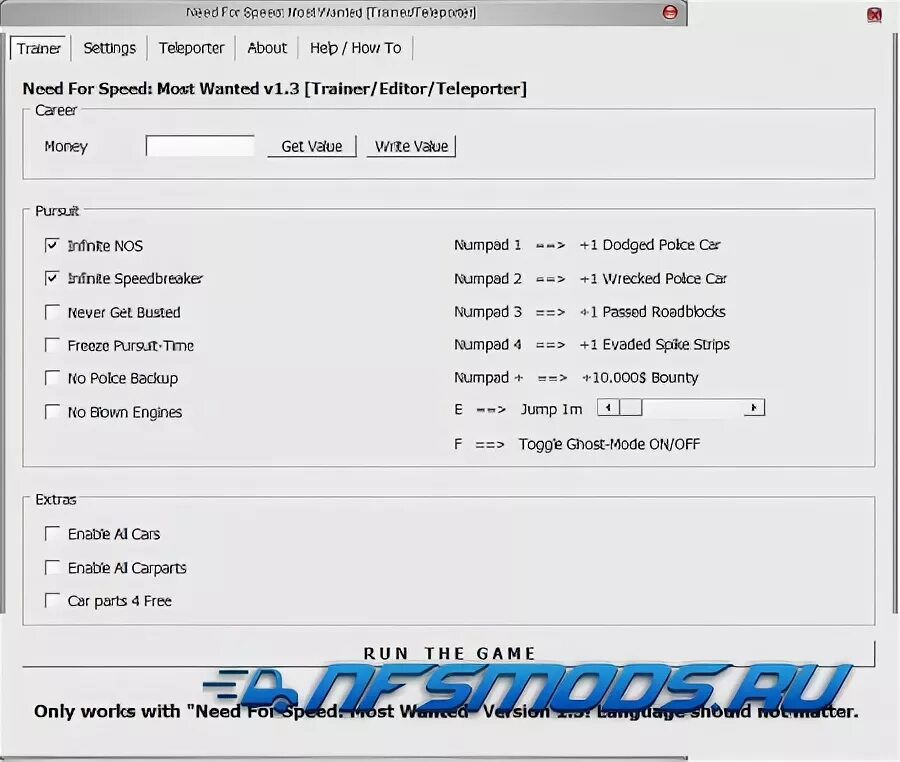Click the jump height slider track
This screenshot has width=900, height=762.
click(x=692, y=408)
